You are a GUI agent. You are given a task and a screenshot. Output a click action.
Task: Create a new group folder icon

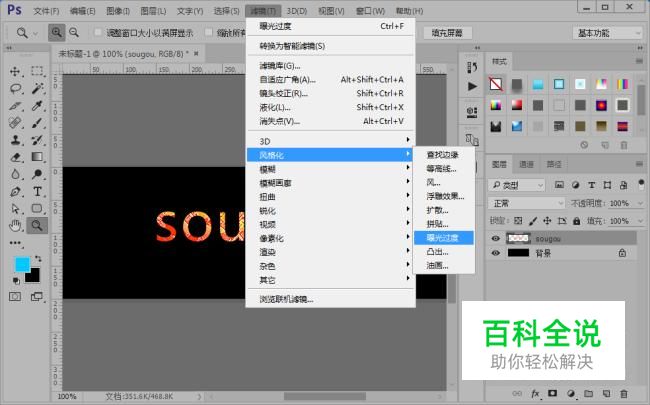(588, 393)
